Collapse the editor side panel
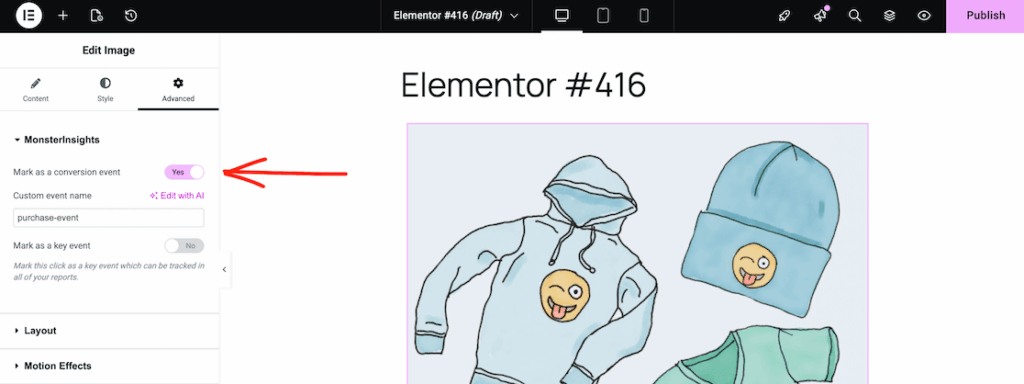 point(225,269)
